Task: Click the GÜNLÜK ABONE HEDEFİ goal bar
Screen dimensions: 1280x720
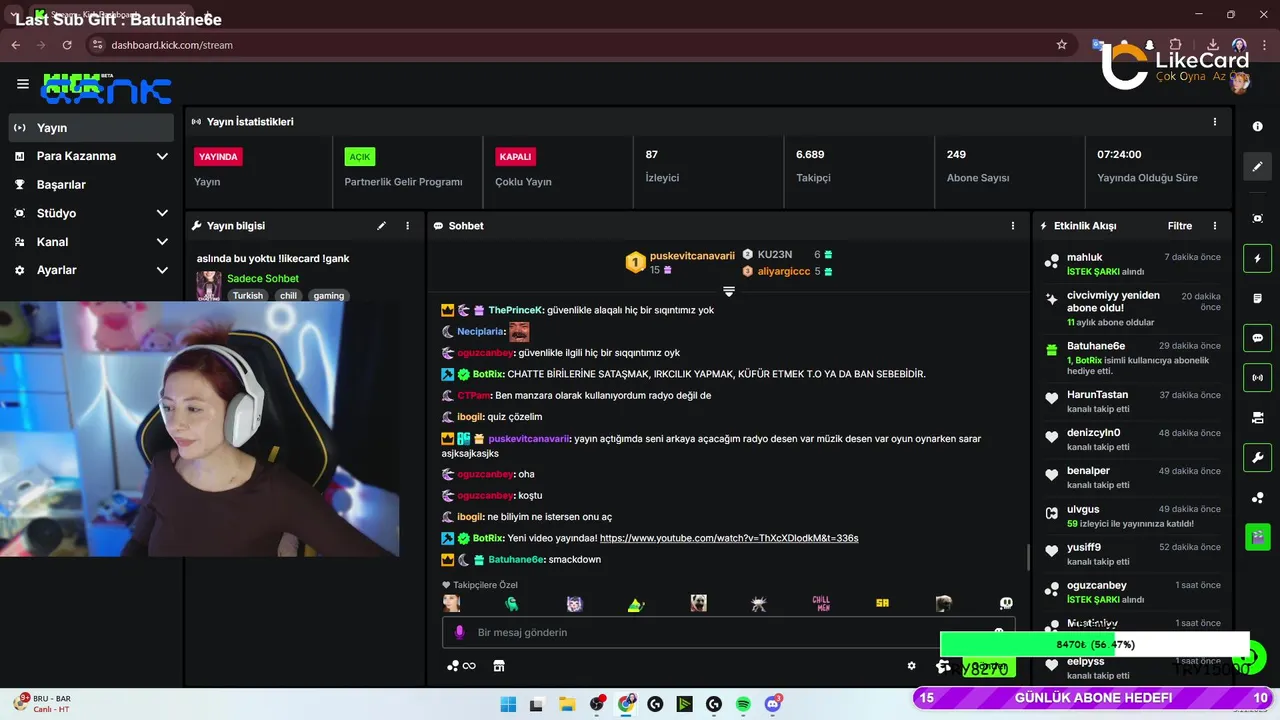Action: [x=1093, y=698]
